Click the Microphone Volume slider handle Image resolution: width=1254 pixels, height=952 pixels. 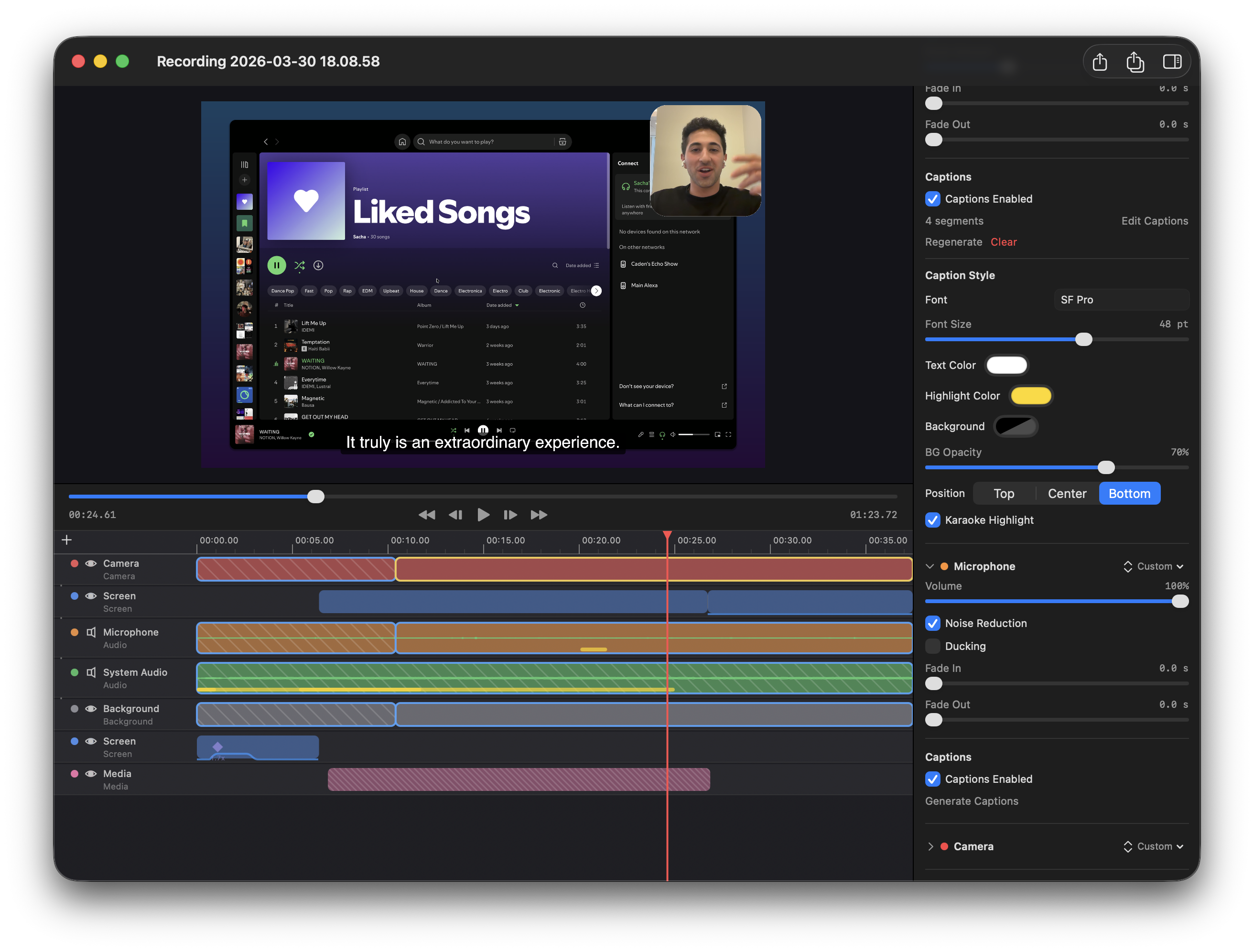pos(1180,602)
